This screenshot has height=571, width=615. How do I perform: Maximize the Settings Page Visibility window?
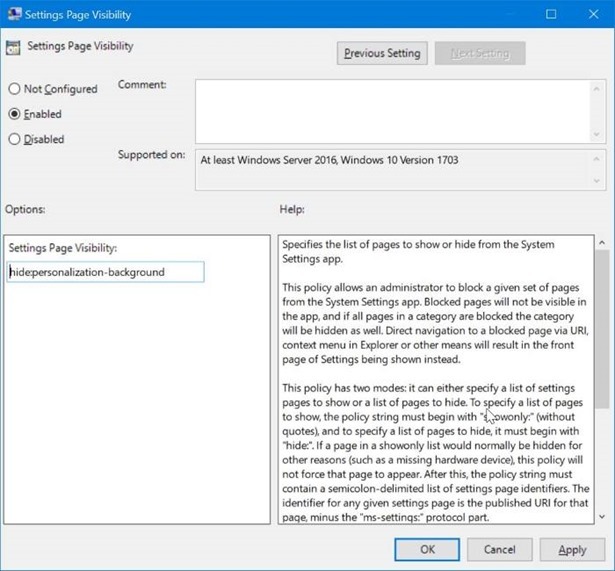(551, 14)
